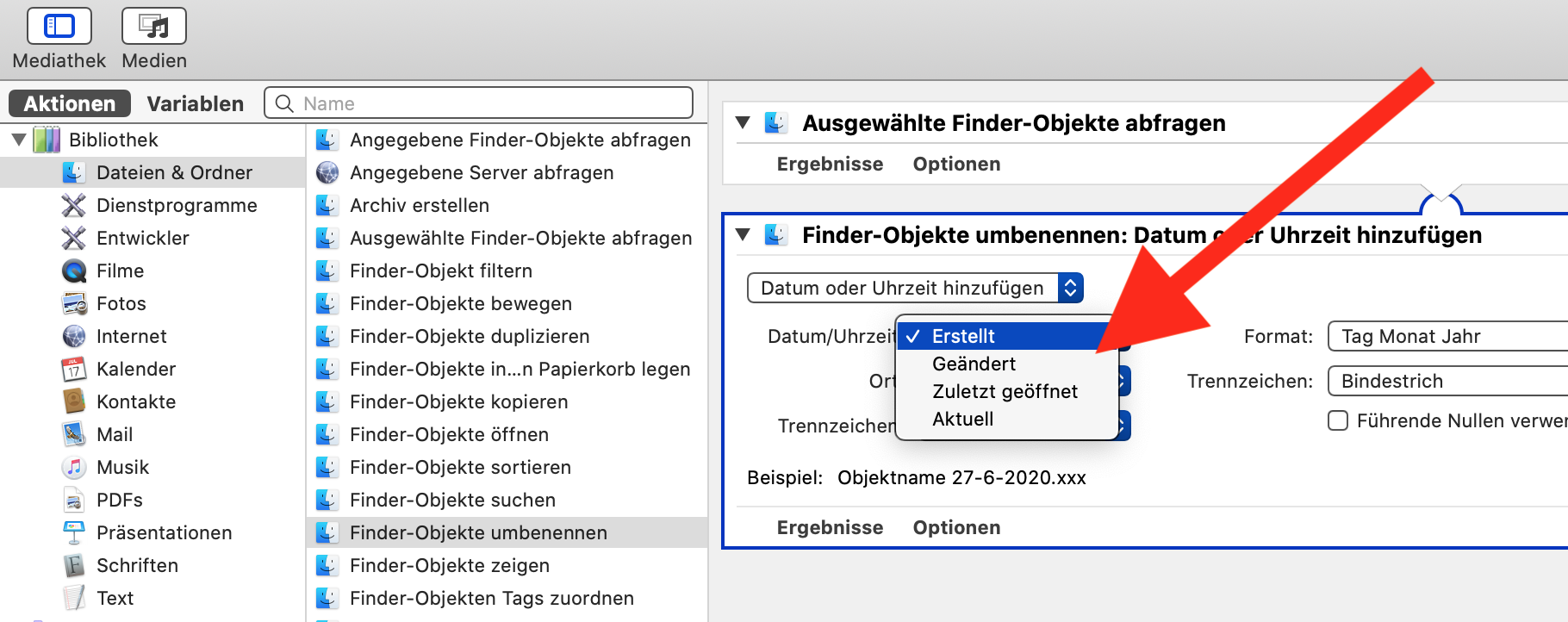Switch to the Variablen tab
1568x622 pixels.
196,104
